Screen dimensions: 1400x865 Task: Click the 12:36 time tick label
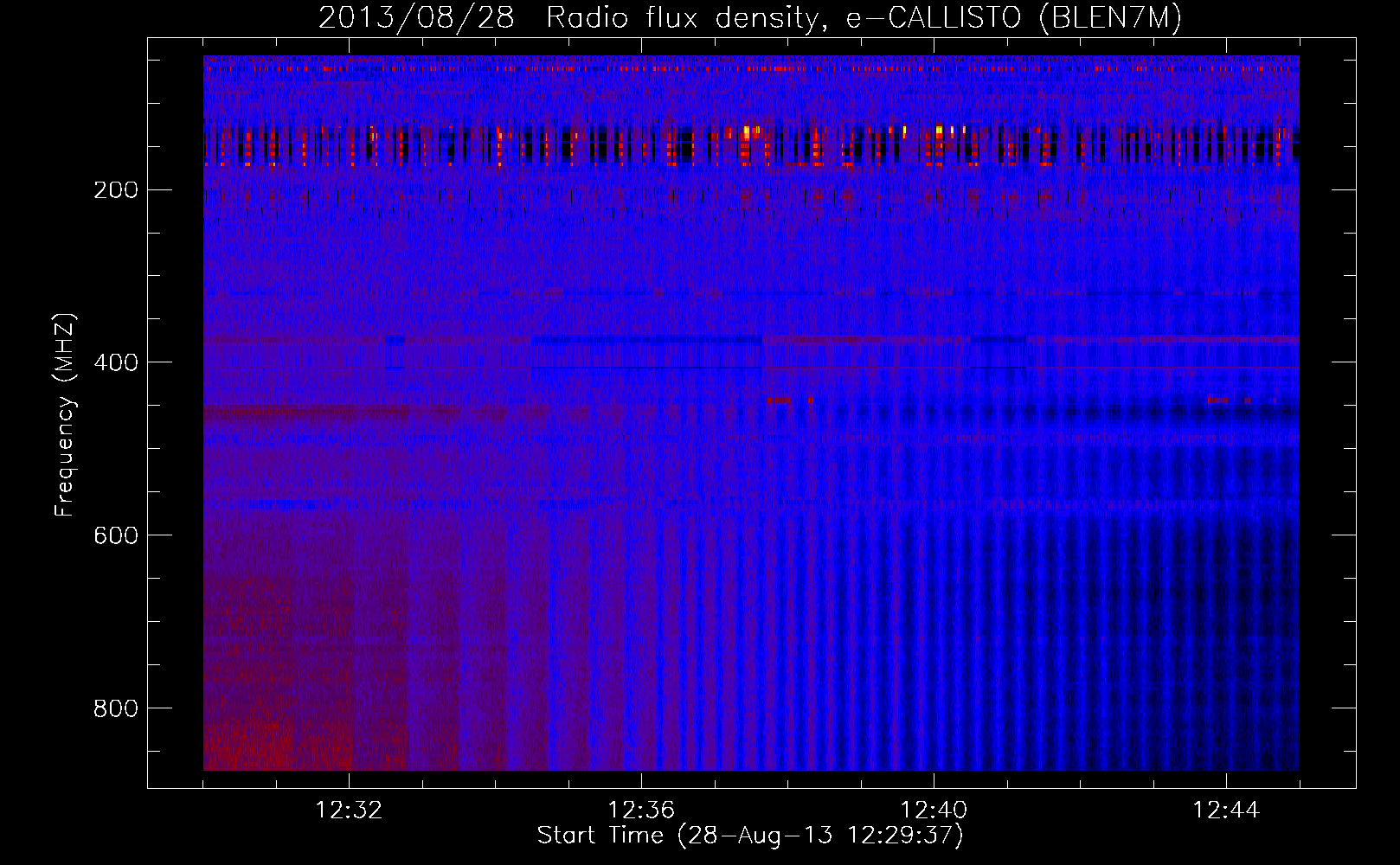641,811
